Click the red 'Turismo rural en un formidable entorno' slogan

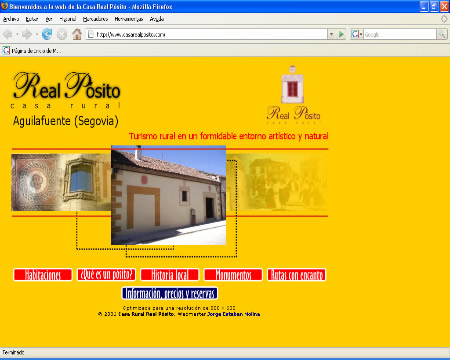[x=229, y=136]
